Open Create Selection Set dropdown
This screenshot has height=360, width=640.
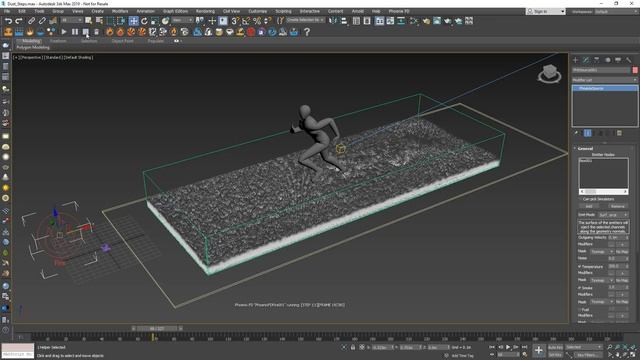coord(305,20)
